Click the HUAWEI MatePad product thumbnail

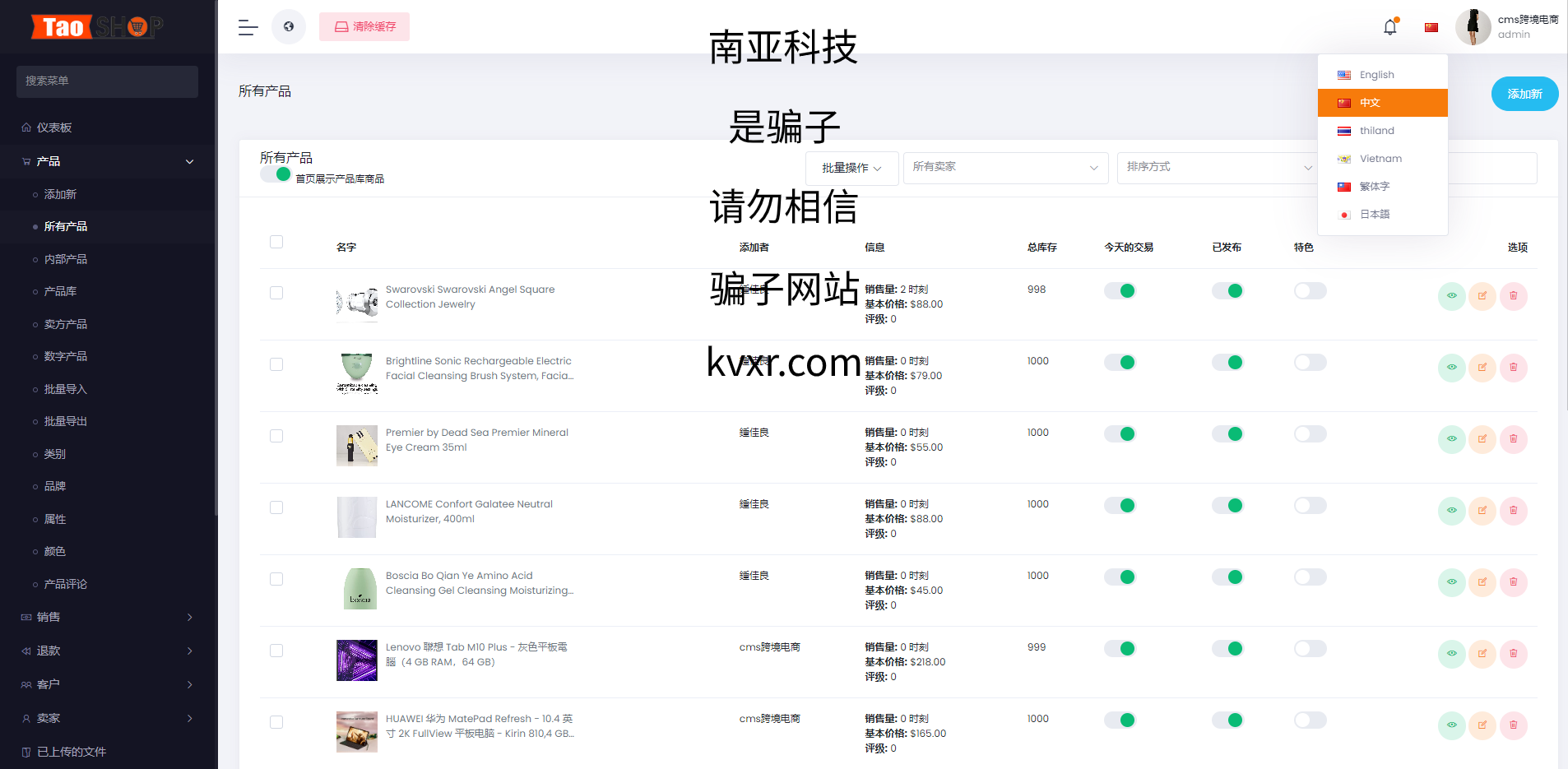pos(357,732)
